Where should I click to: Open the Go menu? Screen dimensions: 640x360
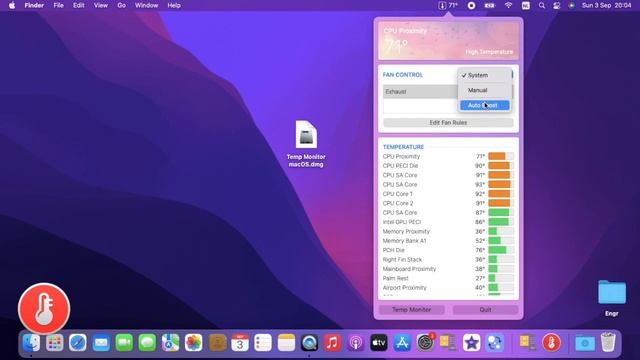[121, 5]
